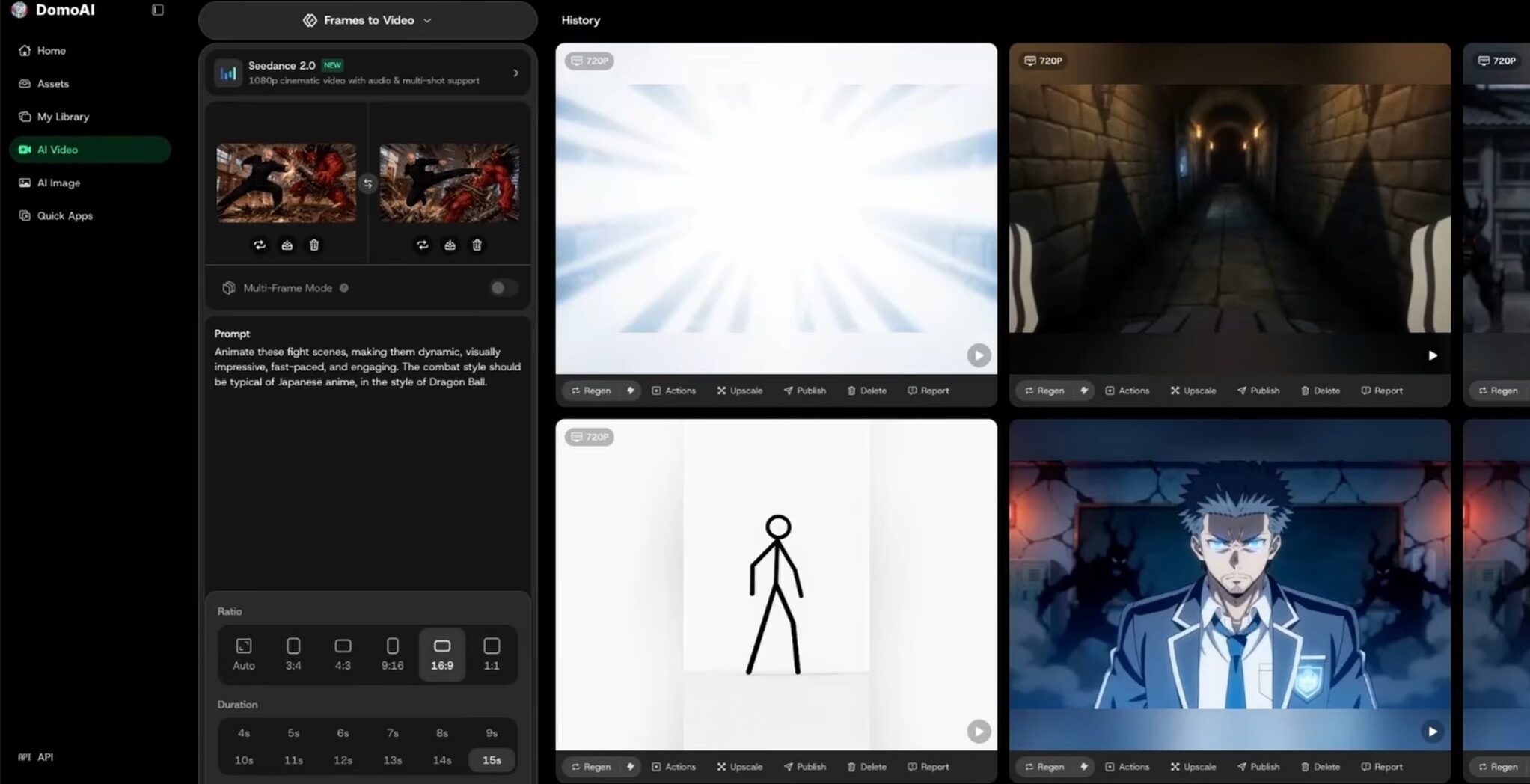
Task: Upscale the white light burst video
Action: pyautogui.click(x=739, y=391)
